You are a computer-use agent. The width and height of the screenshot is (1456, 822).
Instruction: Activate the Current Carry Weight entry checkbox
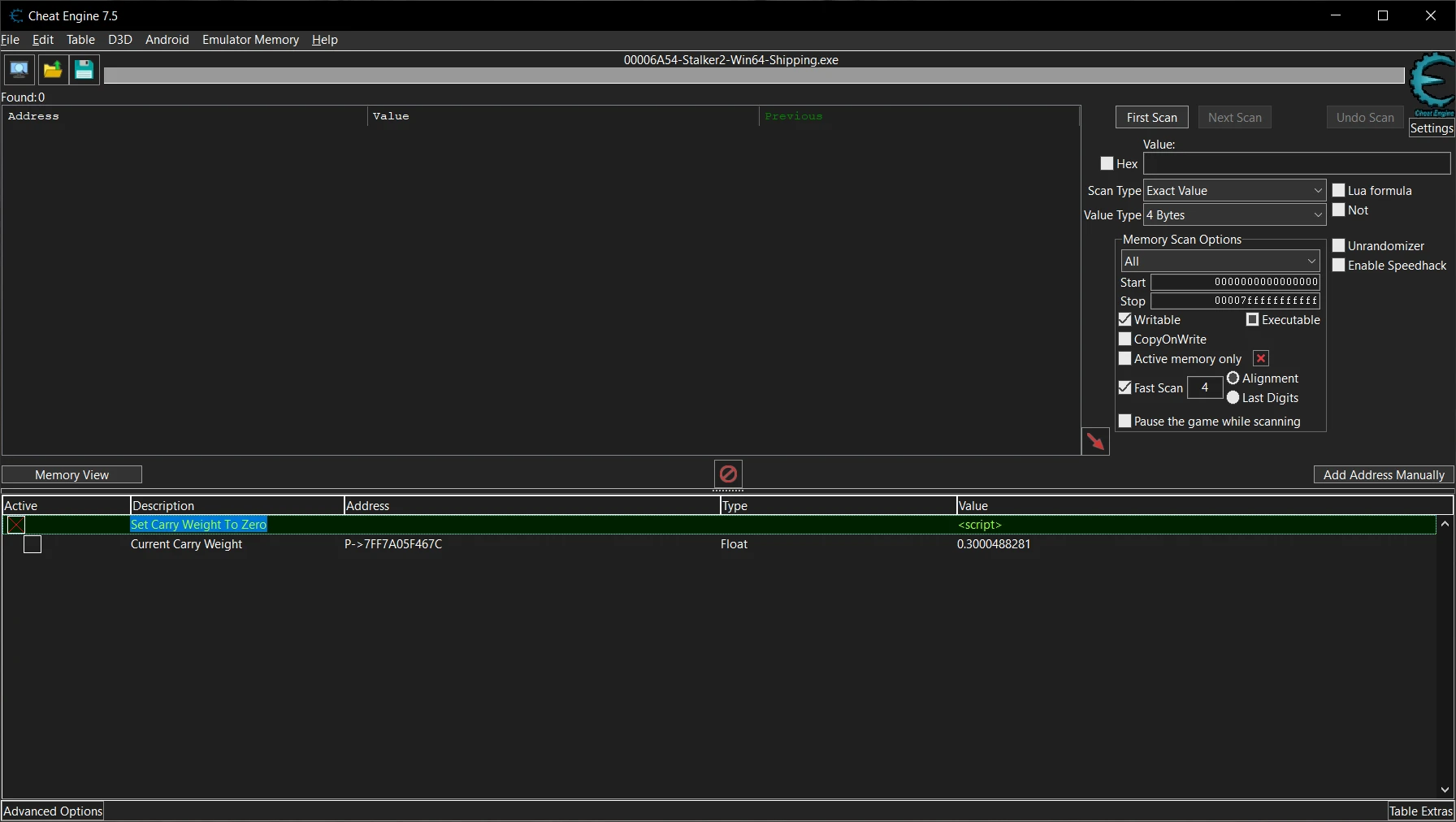pyautogui.click(x=32, y=544)
